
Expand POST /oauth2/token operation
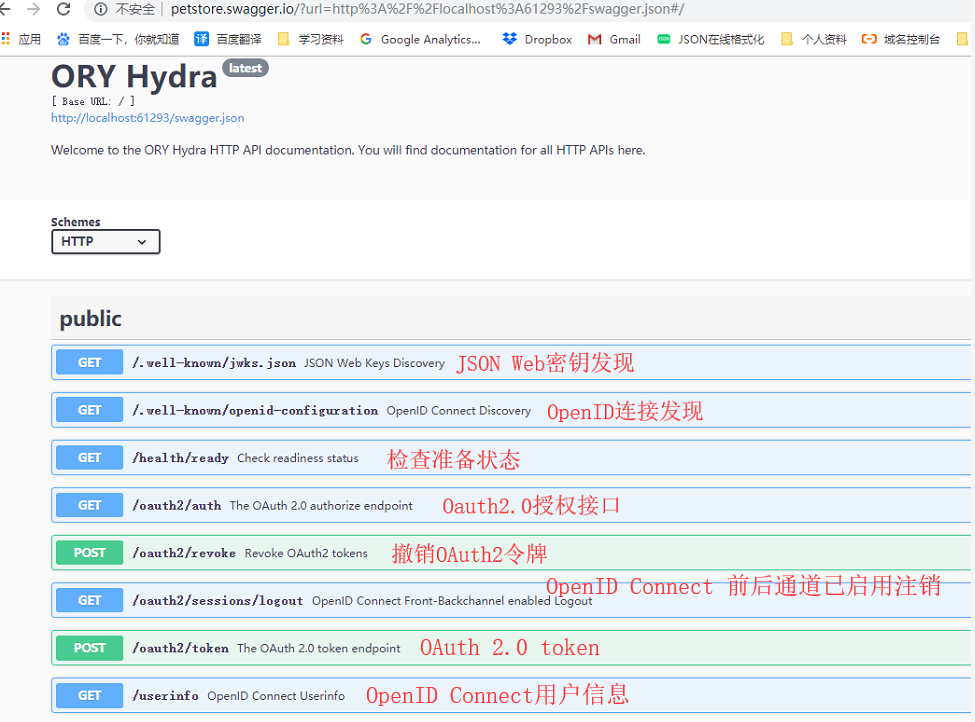pos(510,648)
